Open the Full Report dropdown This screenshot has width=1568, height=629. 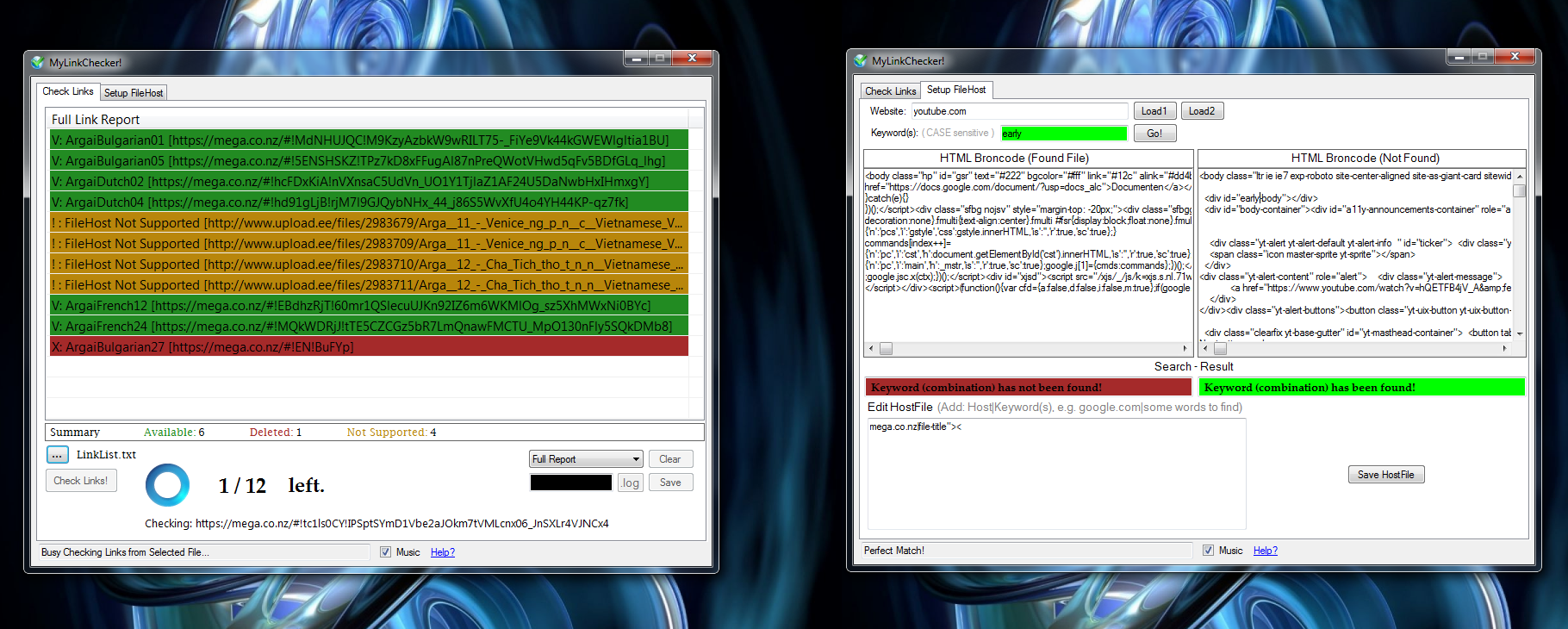[x=586, y=459]
